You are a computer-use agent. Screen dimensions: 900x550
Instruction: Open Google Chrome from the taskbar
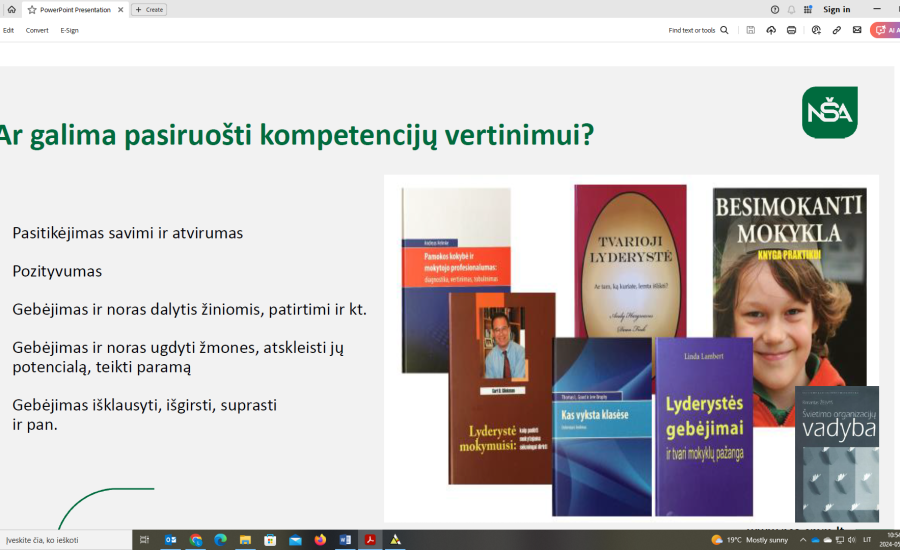196,540
